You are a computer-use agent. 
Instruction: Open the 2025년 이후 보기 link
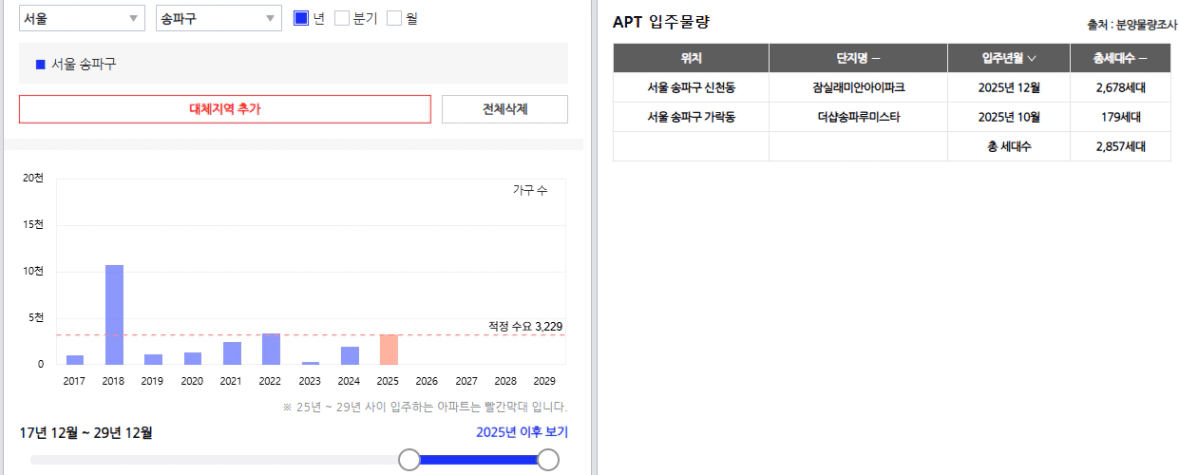(522, 432)
